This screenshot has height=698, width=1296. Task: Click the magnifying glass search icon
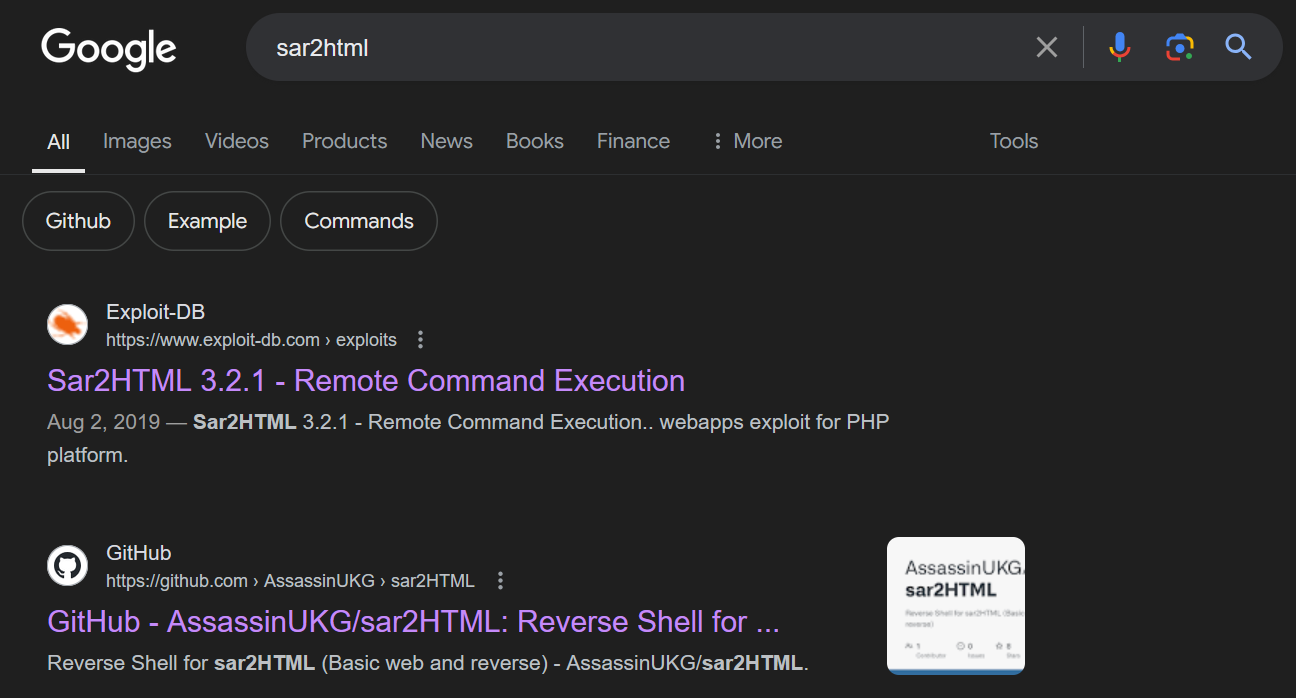point(1239,47)
